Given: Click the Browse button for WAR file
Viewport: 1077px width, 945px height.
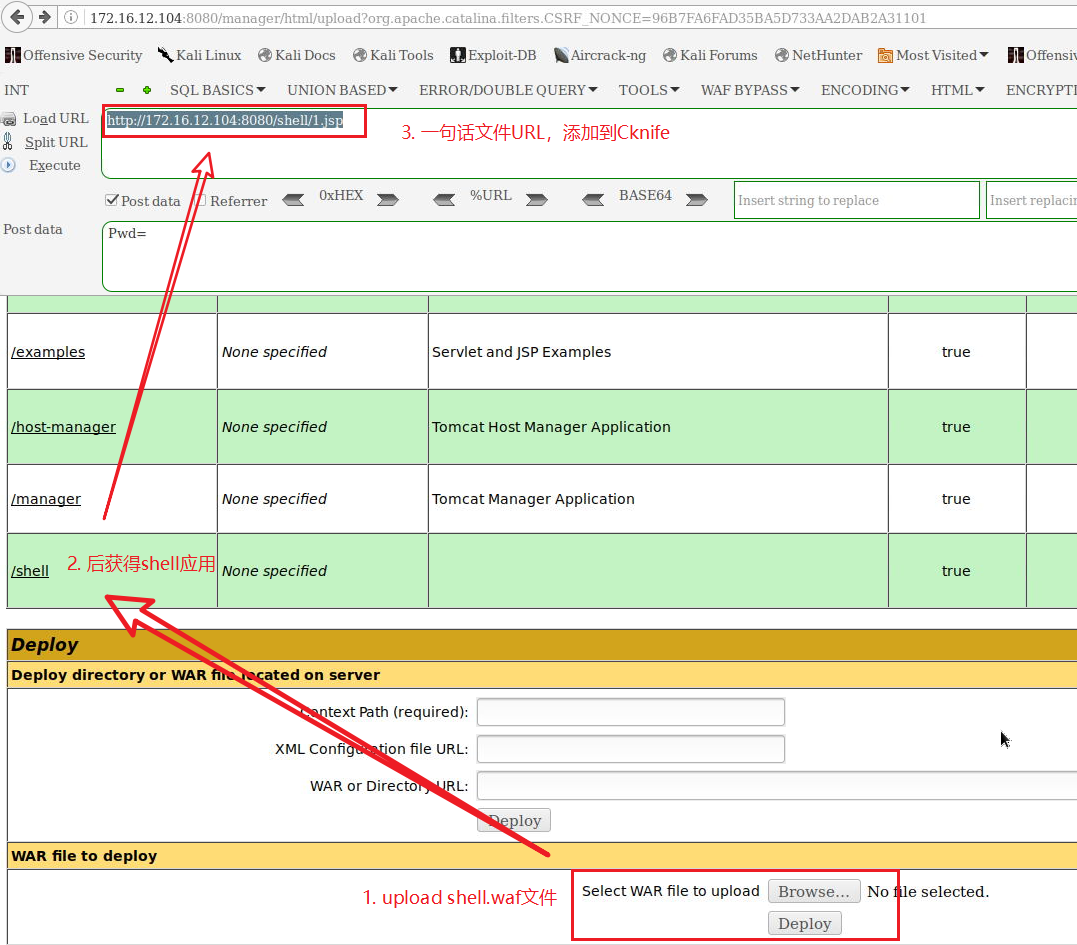Looking at the screenshot, I should pyautogui.click(x=814, y=891).
